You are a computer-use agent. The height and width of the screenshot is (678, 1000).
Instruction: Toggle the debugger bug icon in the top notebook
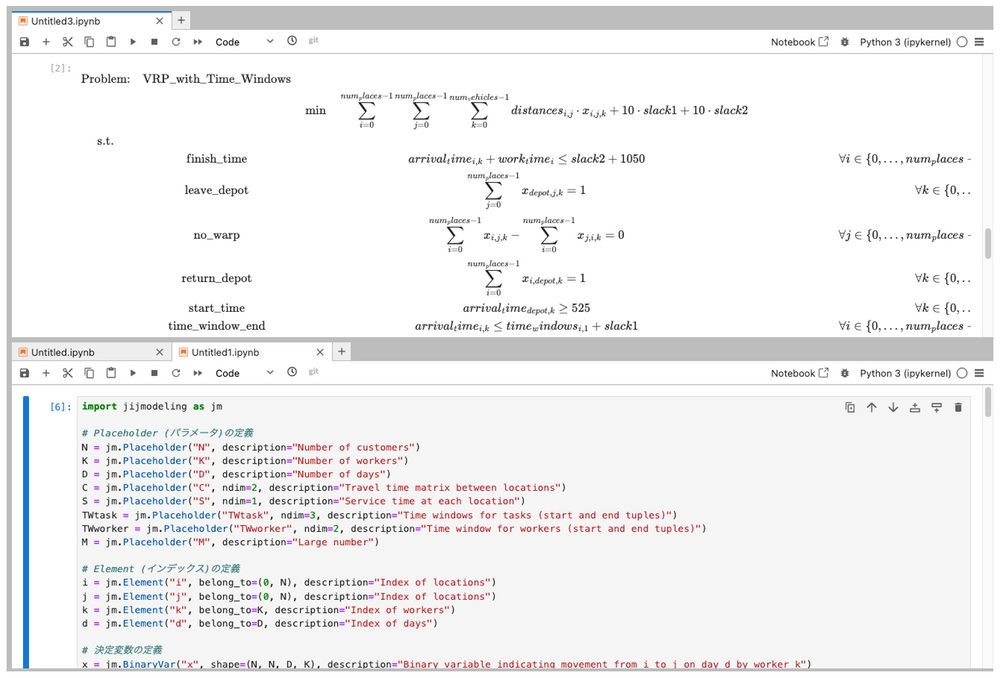pyautogui.click(x=845, y=42)
